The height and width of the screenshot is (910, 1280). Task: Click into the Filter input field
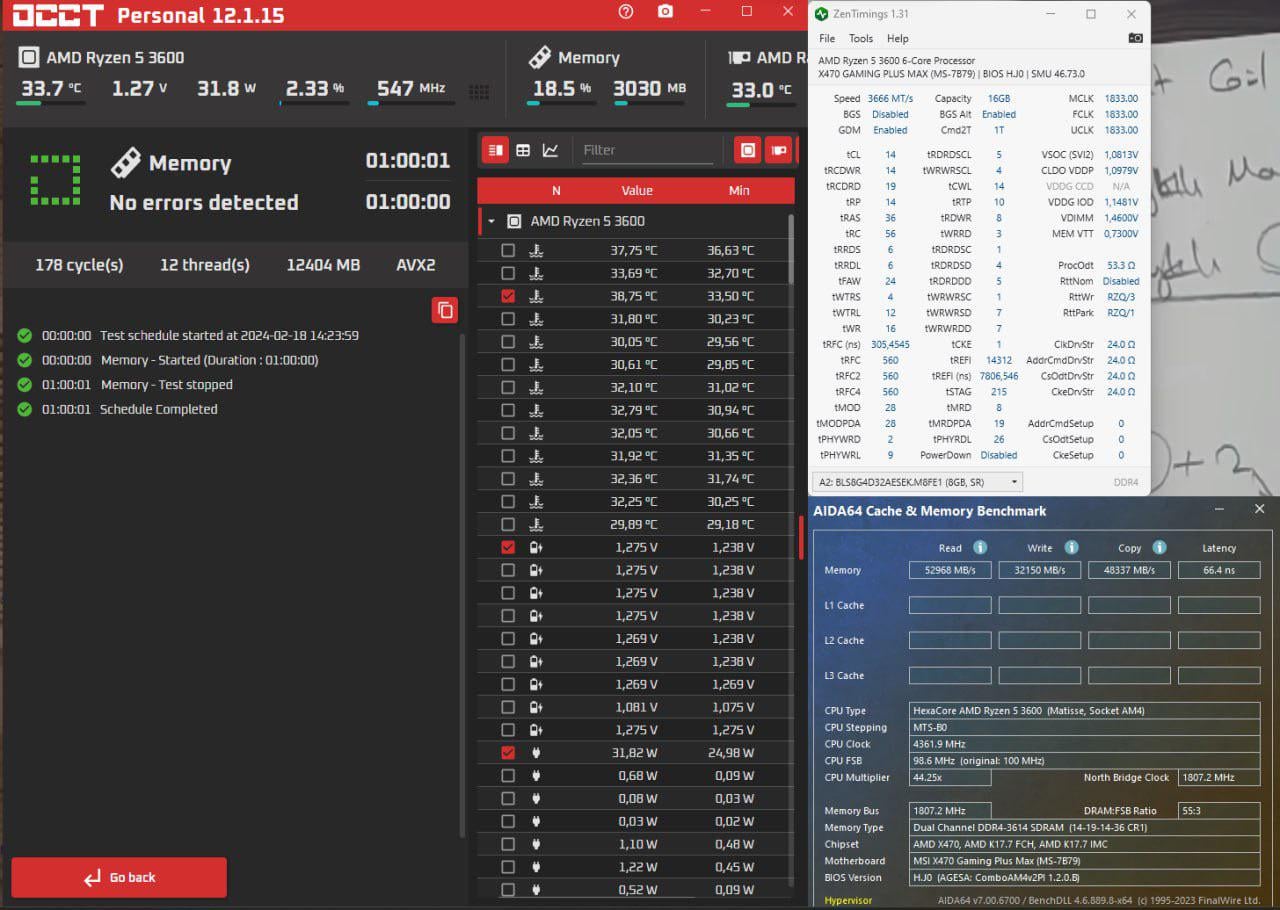pos(647,150)
